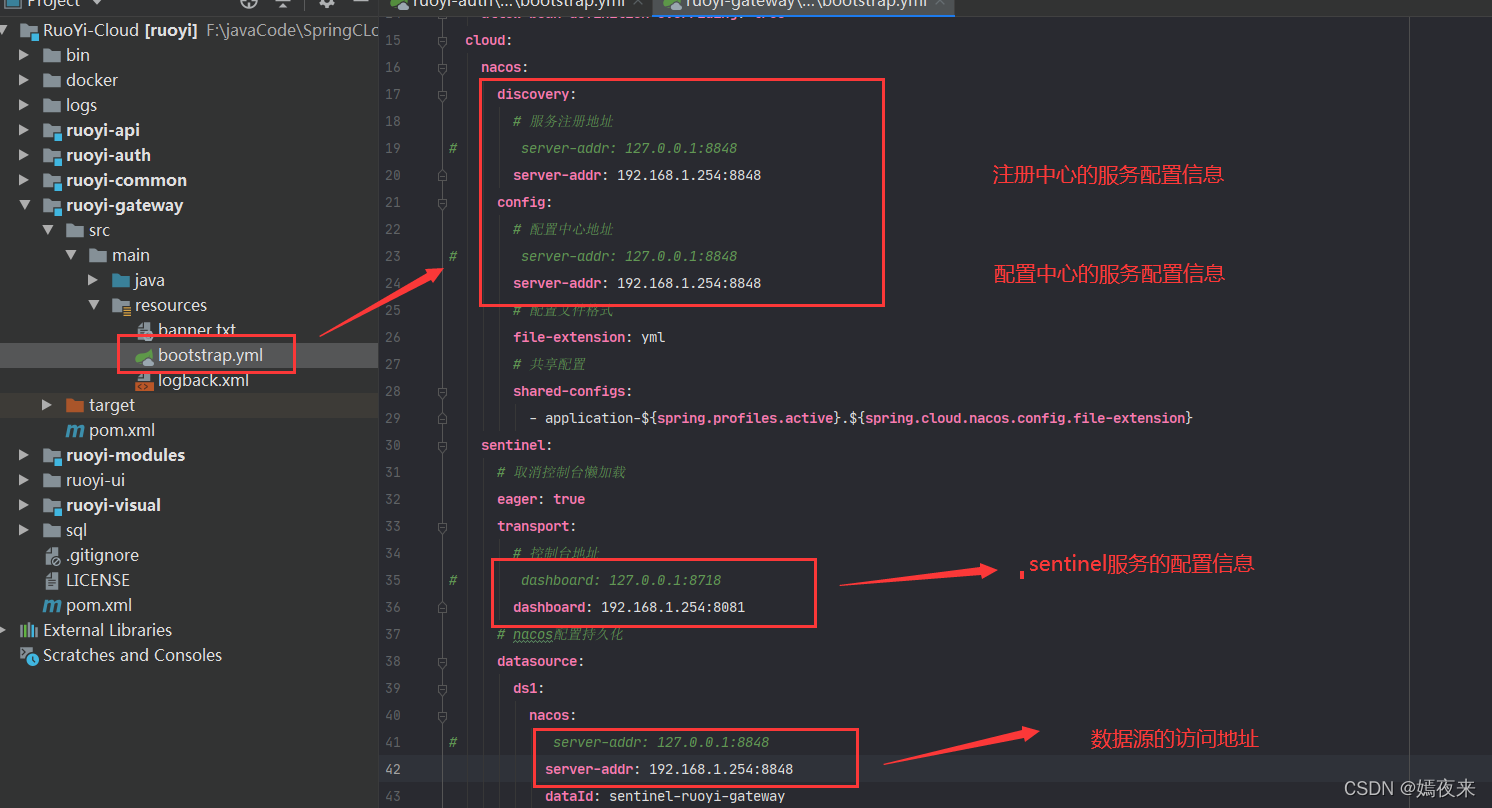The height and width of the screenshot is (808, 1492).
Task: Expand the ruoyi-api module arrow
Action: coord(24,131)
